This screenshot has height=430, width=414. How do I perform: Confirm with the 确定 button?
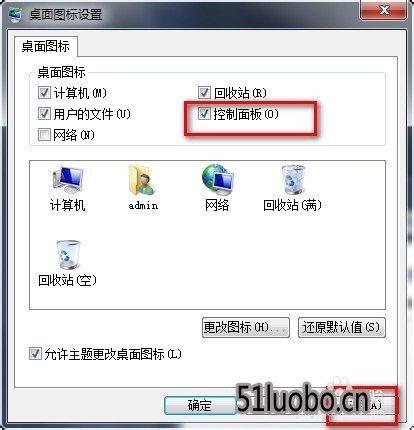tap(200, 405)
